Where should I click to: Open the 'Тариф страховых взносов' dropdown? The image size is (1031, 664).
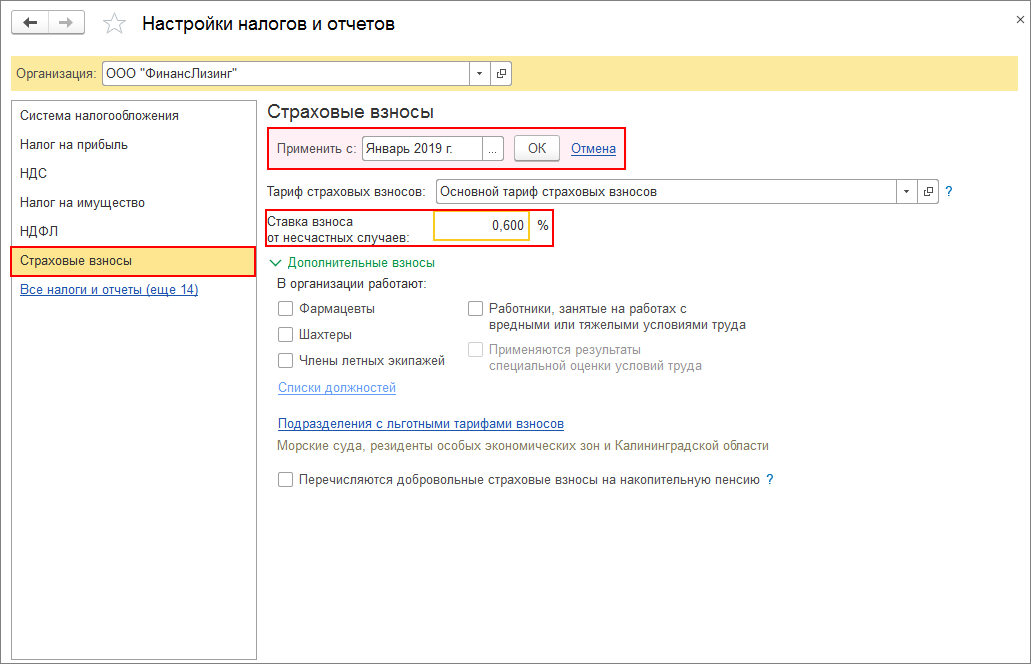coord(906,191)
